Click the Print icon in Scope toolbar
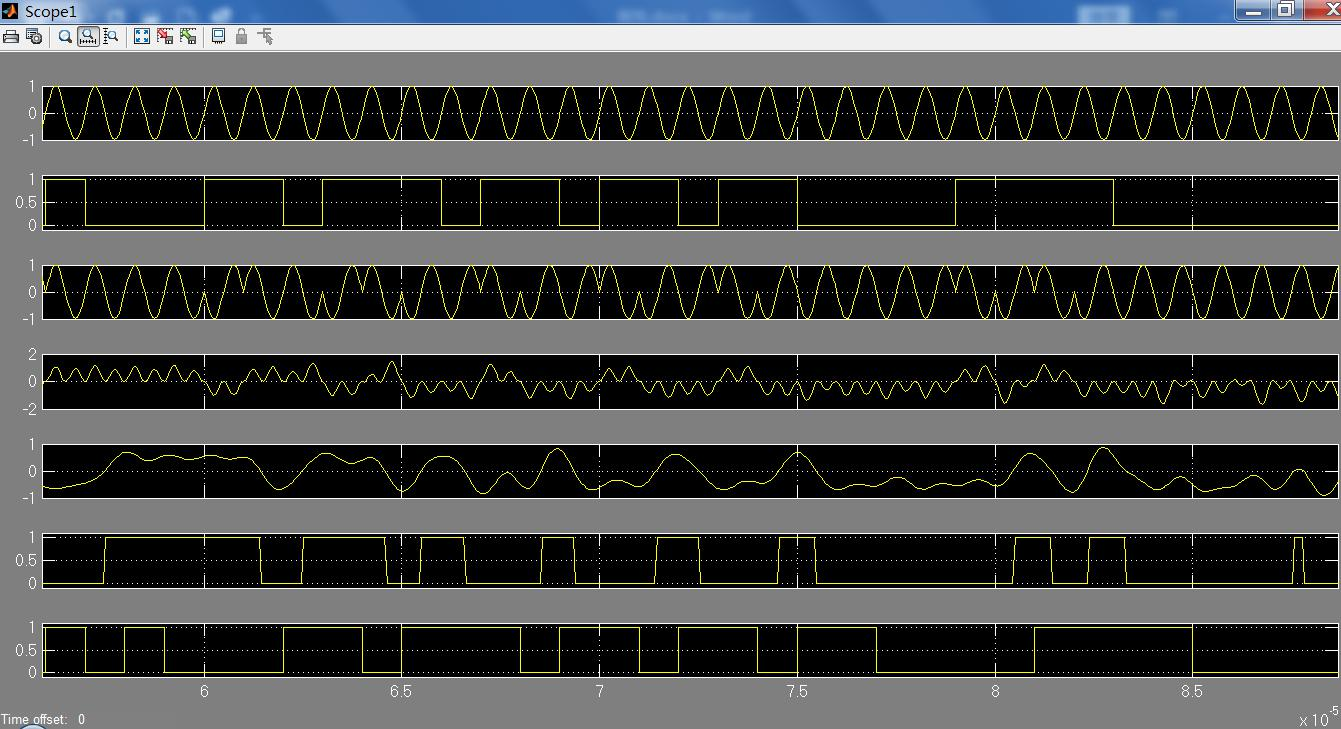 point(11,36)
